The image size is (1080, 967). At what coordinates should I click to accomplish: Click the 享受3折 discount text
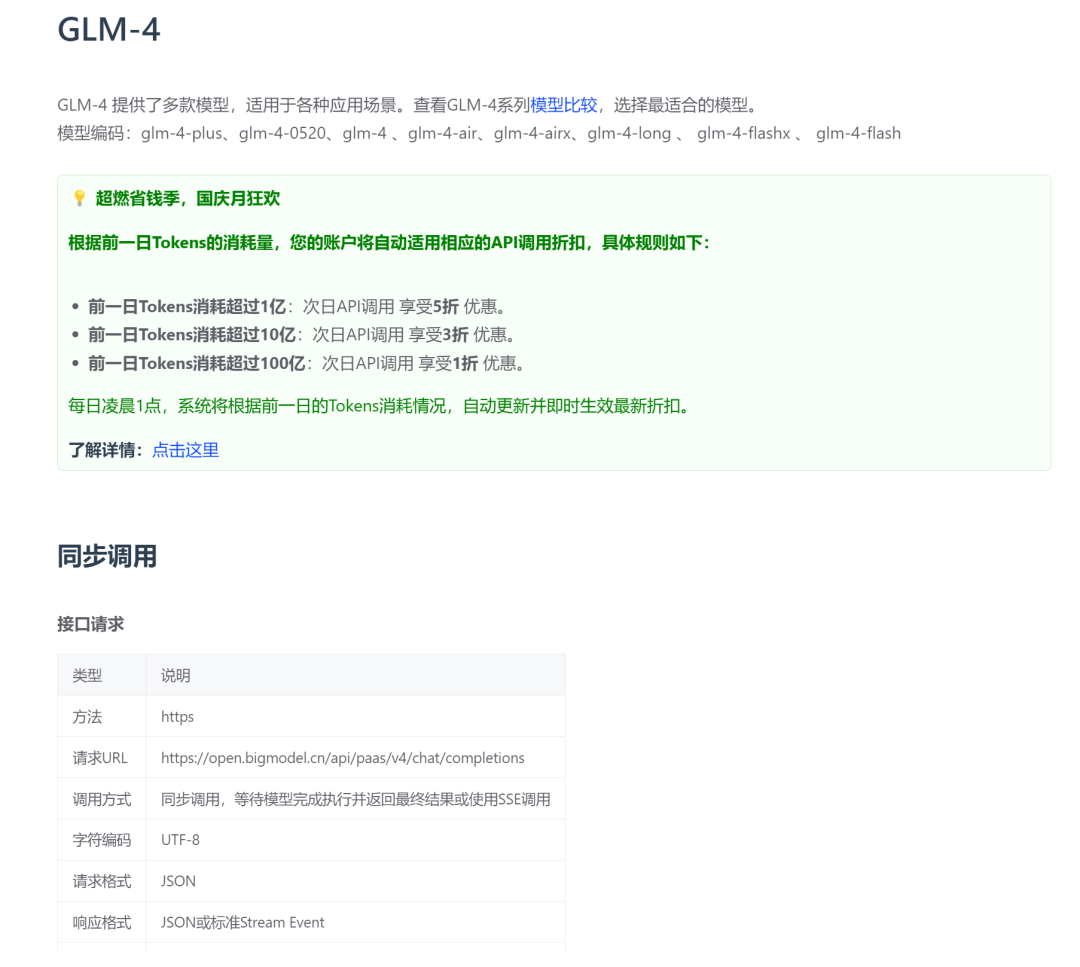pyautogui.click(x=439, y=335)
